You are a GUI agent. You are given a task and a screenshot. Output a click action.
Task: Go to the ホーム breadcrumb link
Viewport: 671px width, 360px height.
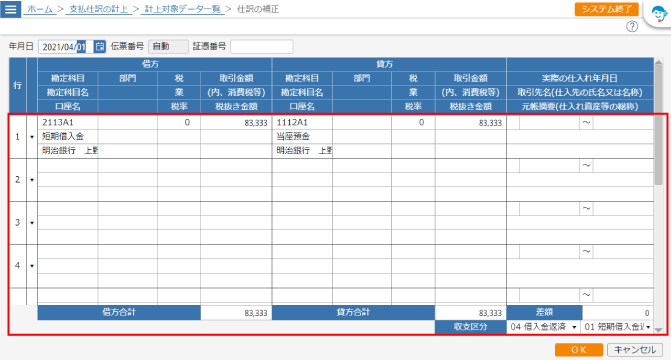point(40,9)
